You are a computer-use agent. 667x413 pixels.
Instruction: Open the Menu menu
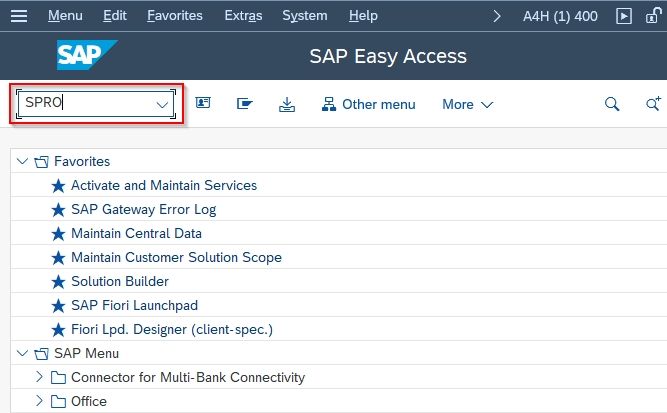pos(65,16)
